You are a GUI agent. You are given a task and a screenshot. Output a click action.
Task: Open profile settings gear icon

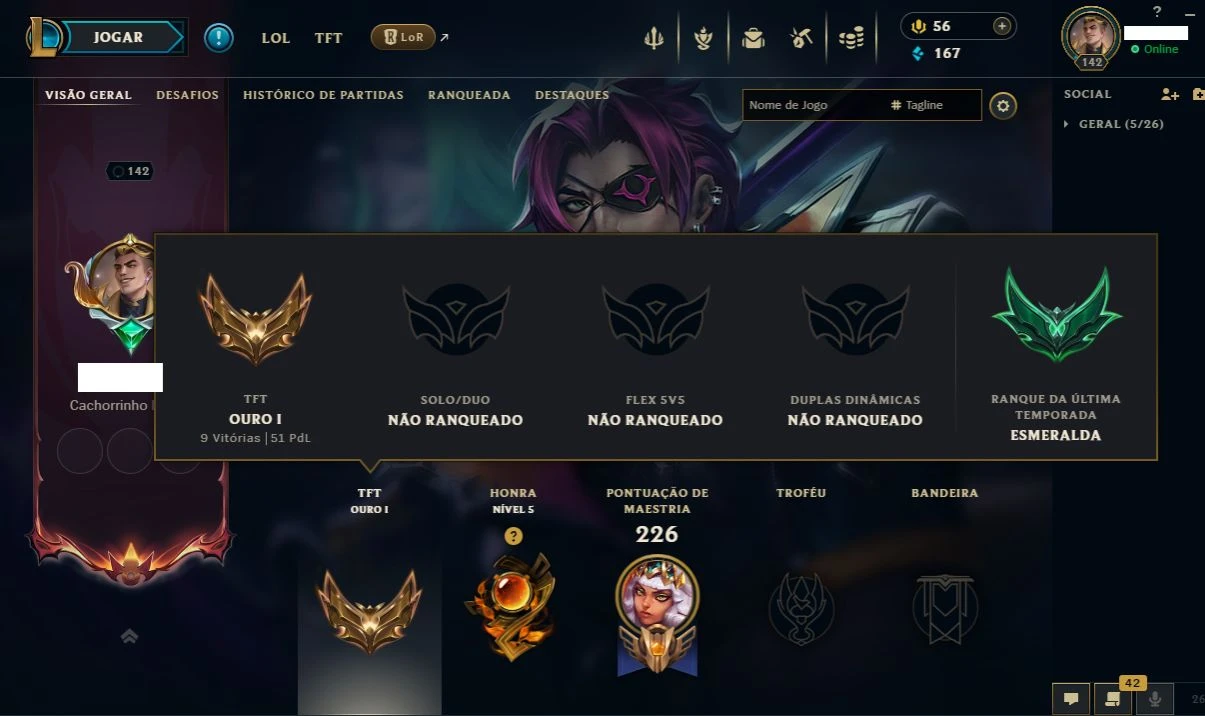point(1003,105)
